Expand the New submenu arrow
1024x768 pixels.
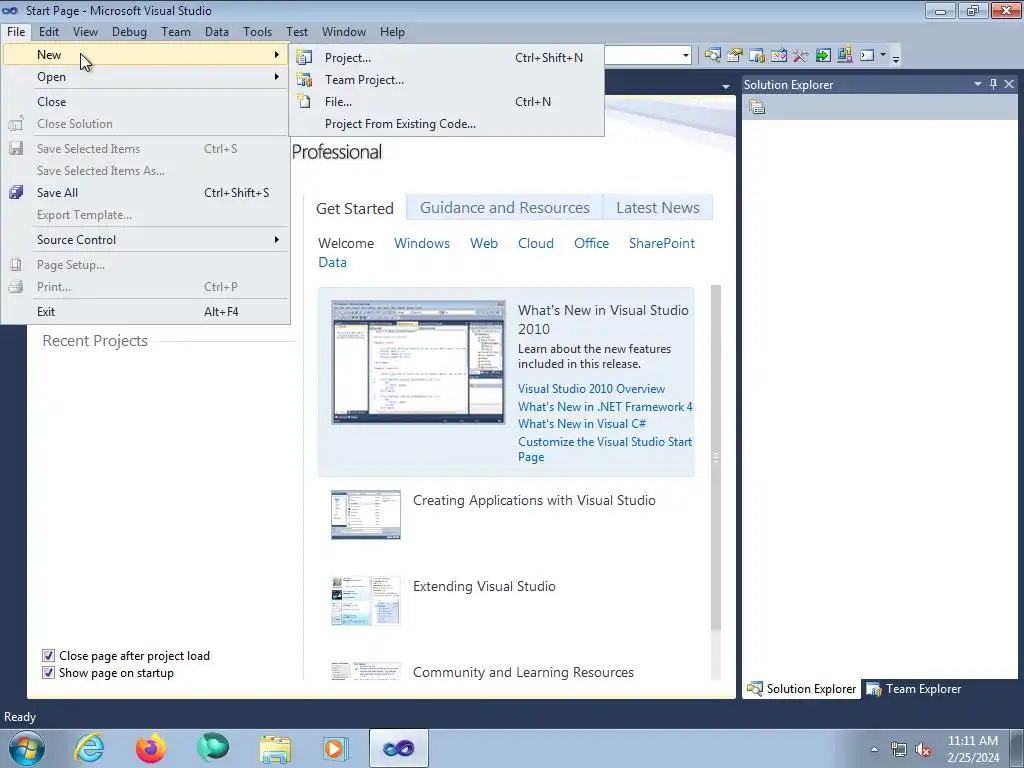(277, 55)
